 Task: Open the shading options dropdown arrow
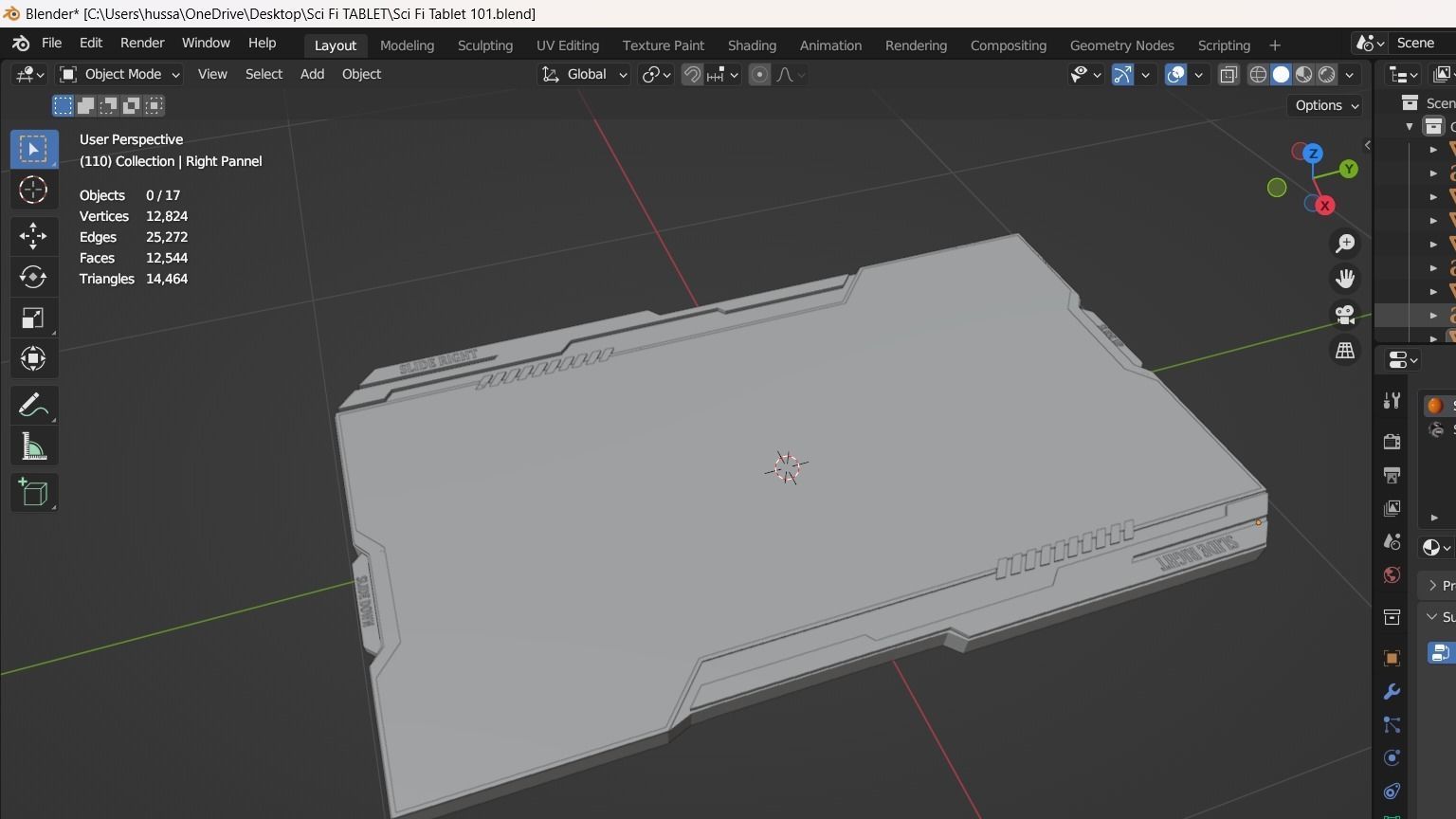pos(1350,75)
